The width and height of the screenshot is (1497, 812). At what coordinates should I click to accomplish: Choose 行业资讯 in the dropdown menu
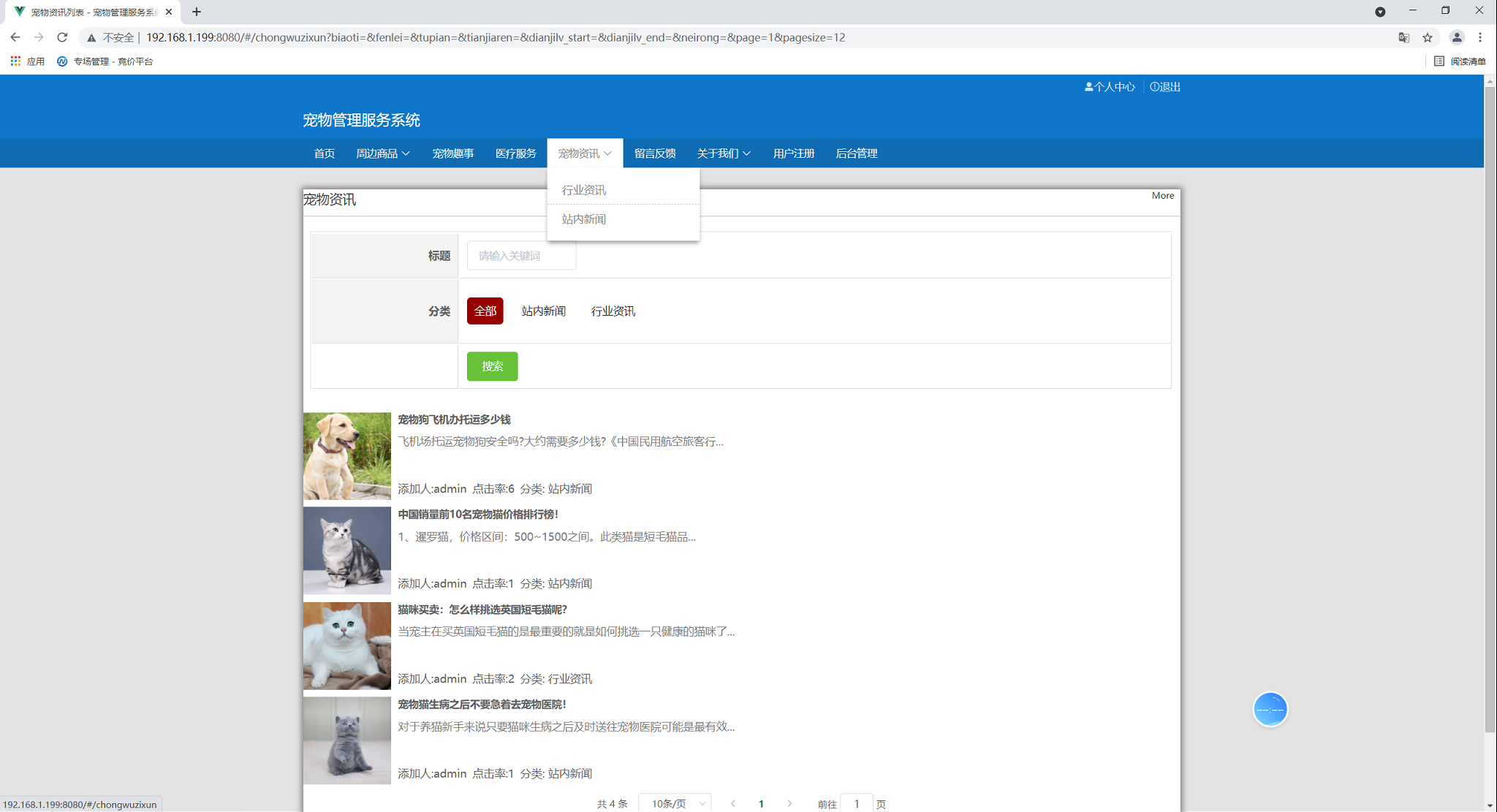tap(583, 190)
